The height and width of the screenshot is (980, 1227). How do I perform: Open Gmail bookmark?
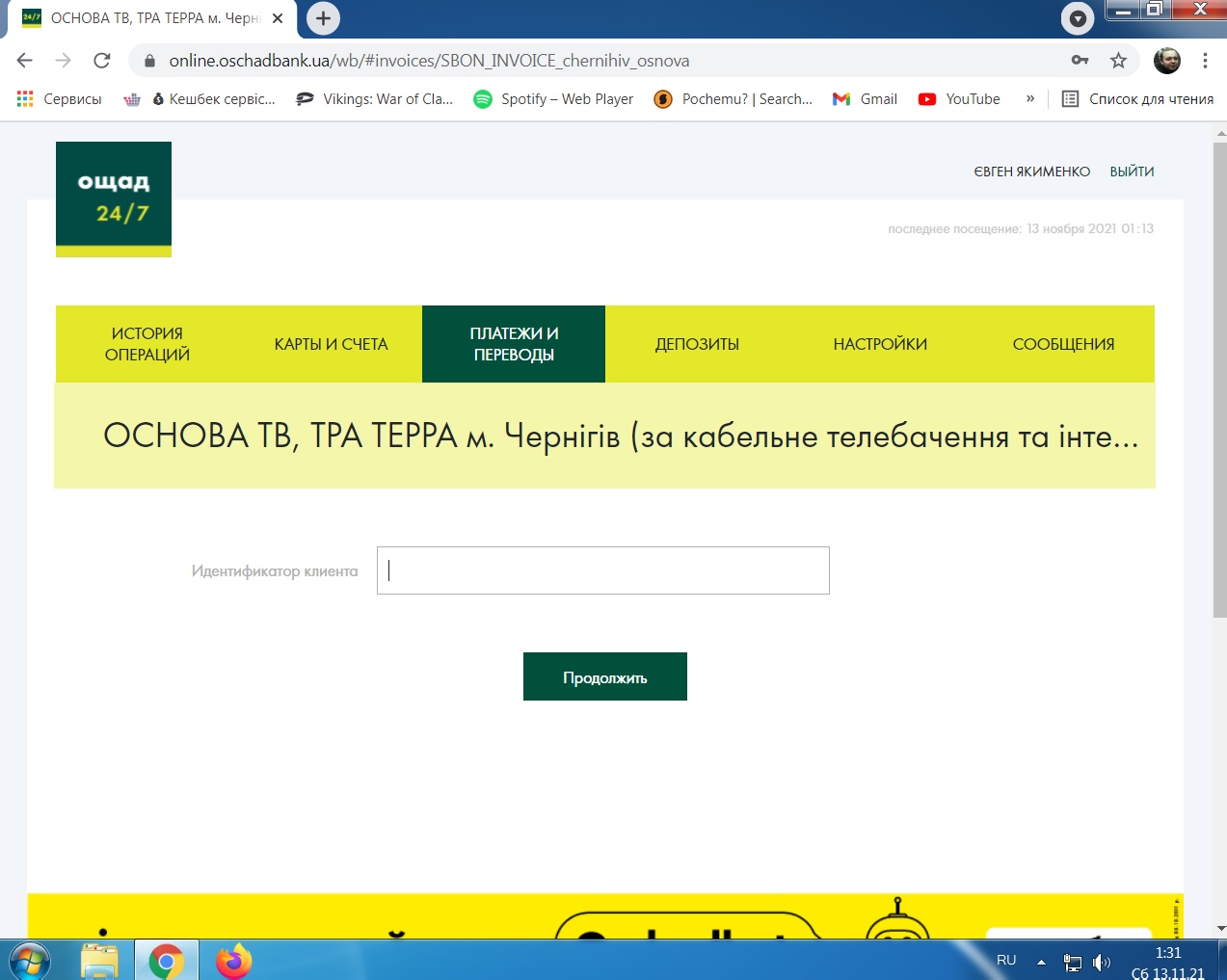click(x=865, y=99)
